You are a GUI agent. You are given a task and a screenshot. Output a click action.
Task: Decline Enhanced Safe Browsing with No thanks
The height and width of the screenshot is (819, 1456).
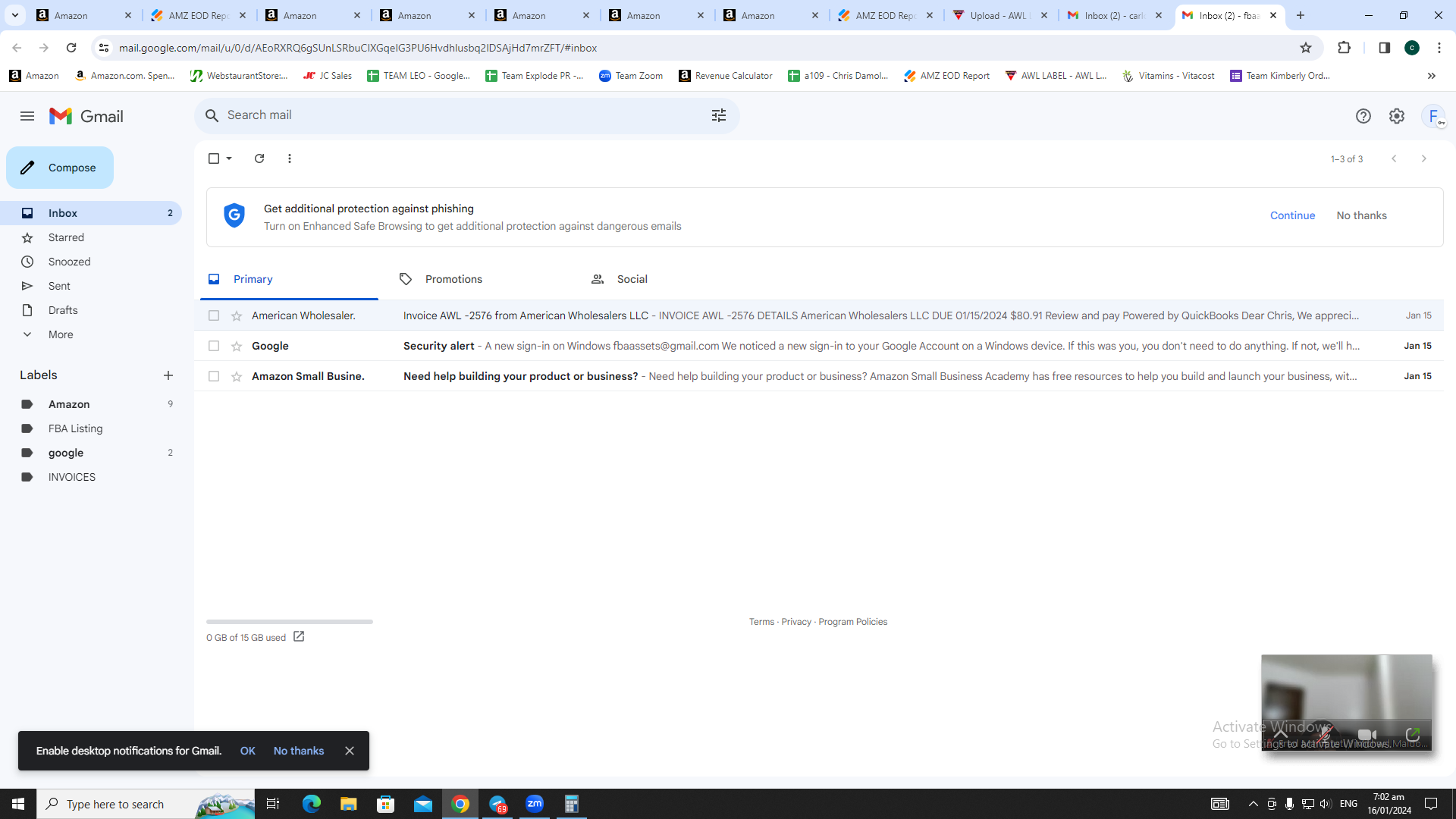[1361, 215]
